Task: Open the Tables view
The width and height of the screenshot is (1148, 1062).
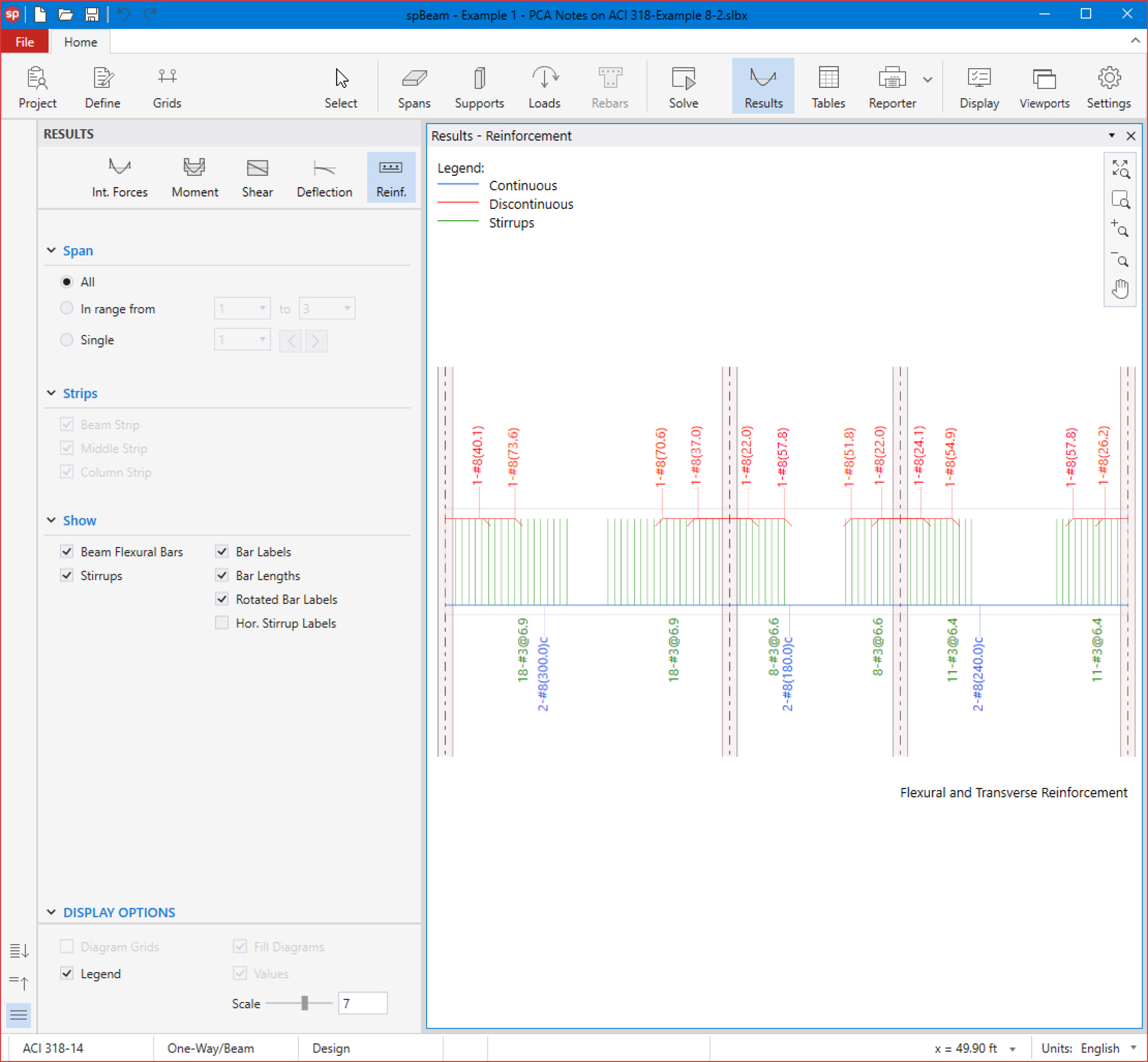Action: 828,87
